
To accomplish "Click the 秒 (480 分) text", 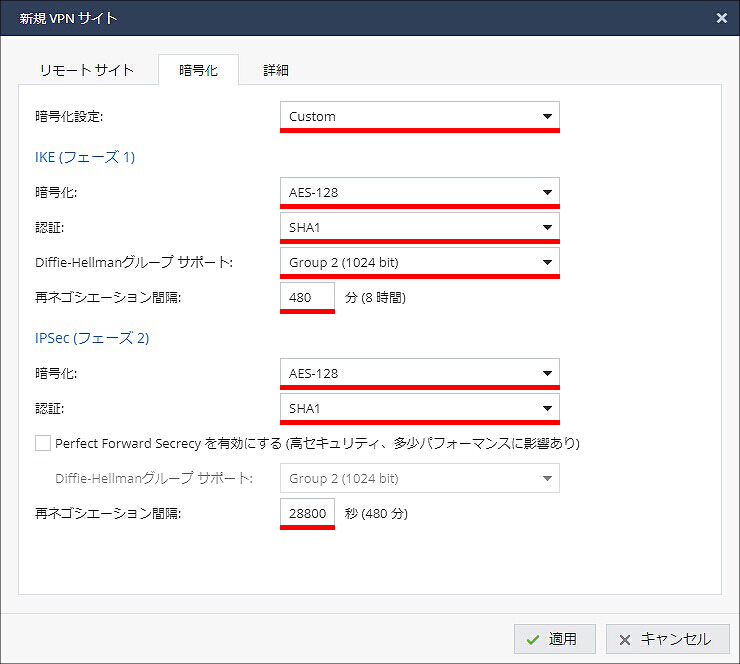I will pos(376,513).
